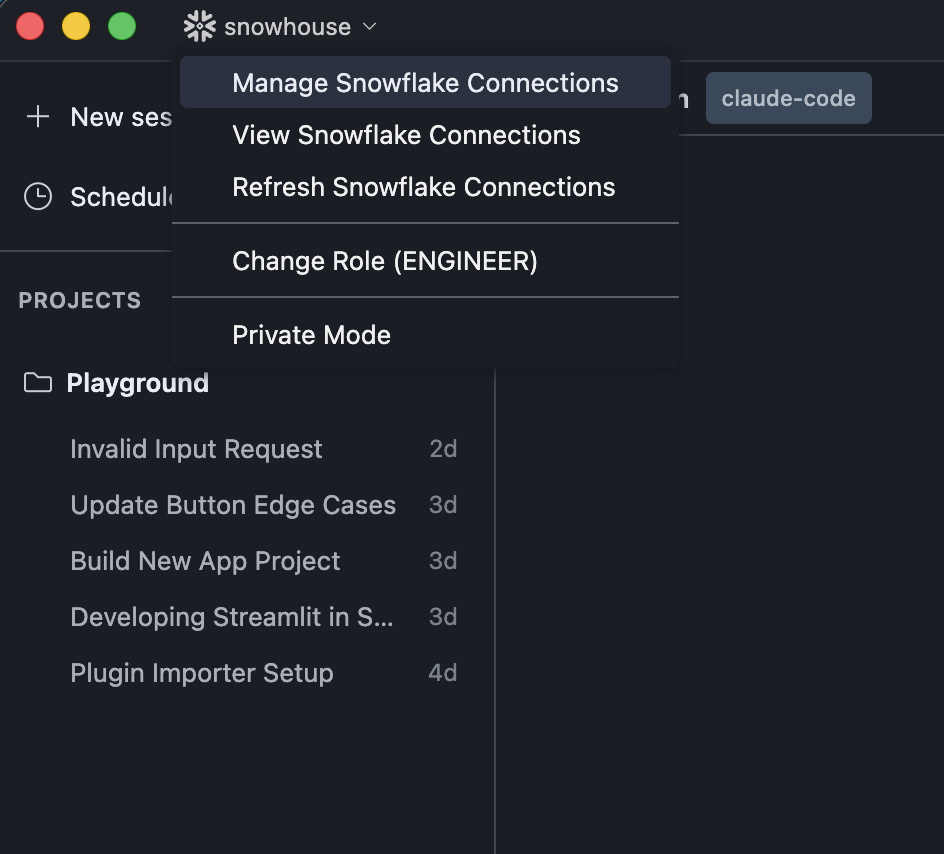Click the plus icon for new session
Image resolution: width=944 pixels, height=854 pixels.
click(38, 117)
